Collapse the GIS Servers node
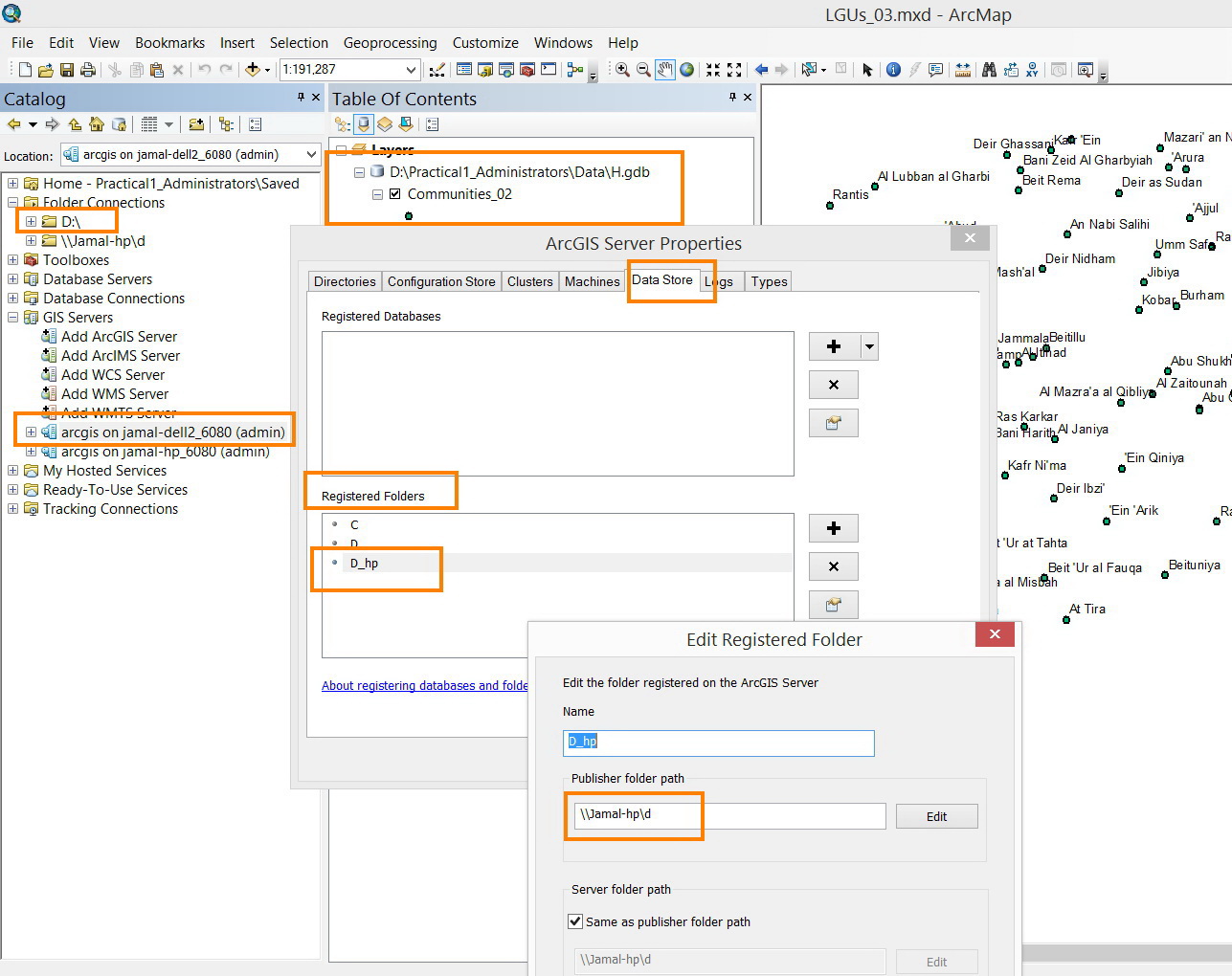1232x976 pixels. tap(12, 317)
